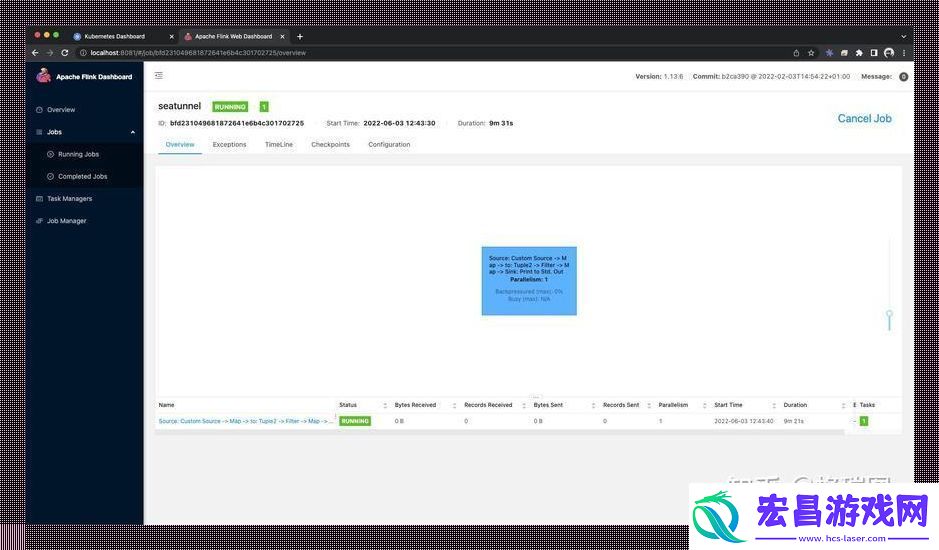Click the browser address bar URL
This screenshot has height=550, width=939.
coord(198,53)
